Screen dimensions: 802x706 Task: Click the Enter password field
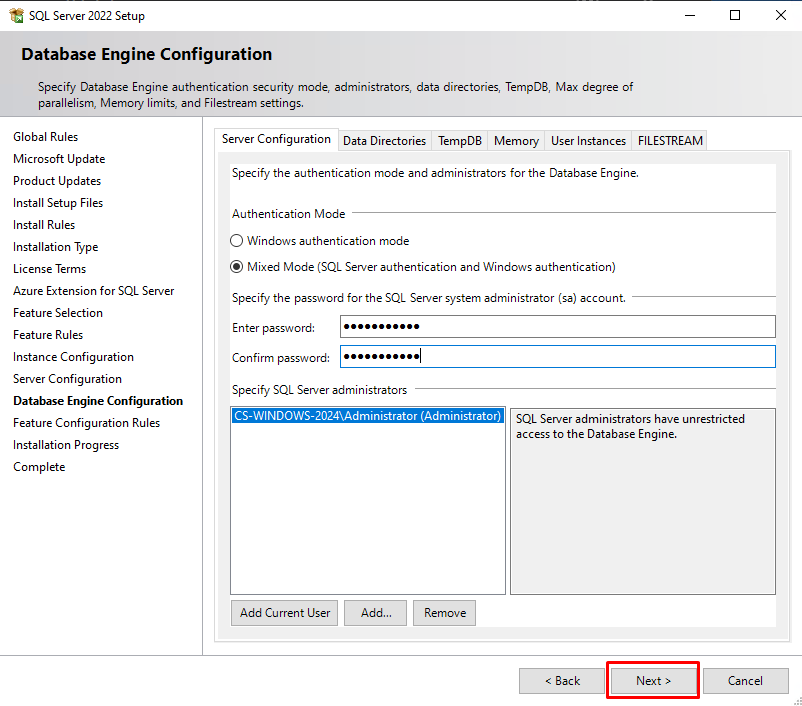tap(557, 327)
